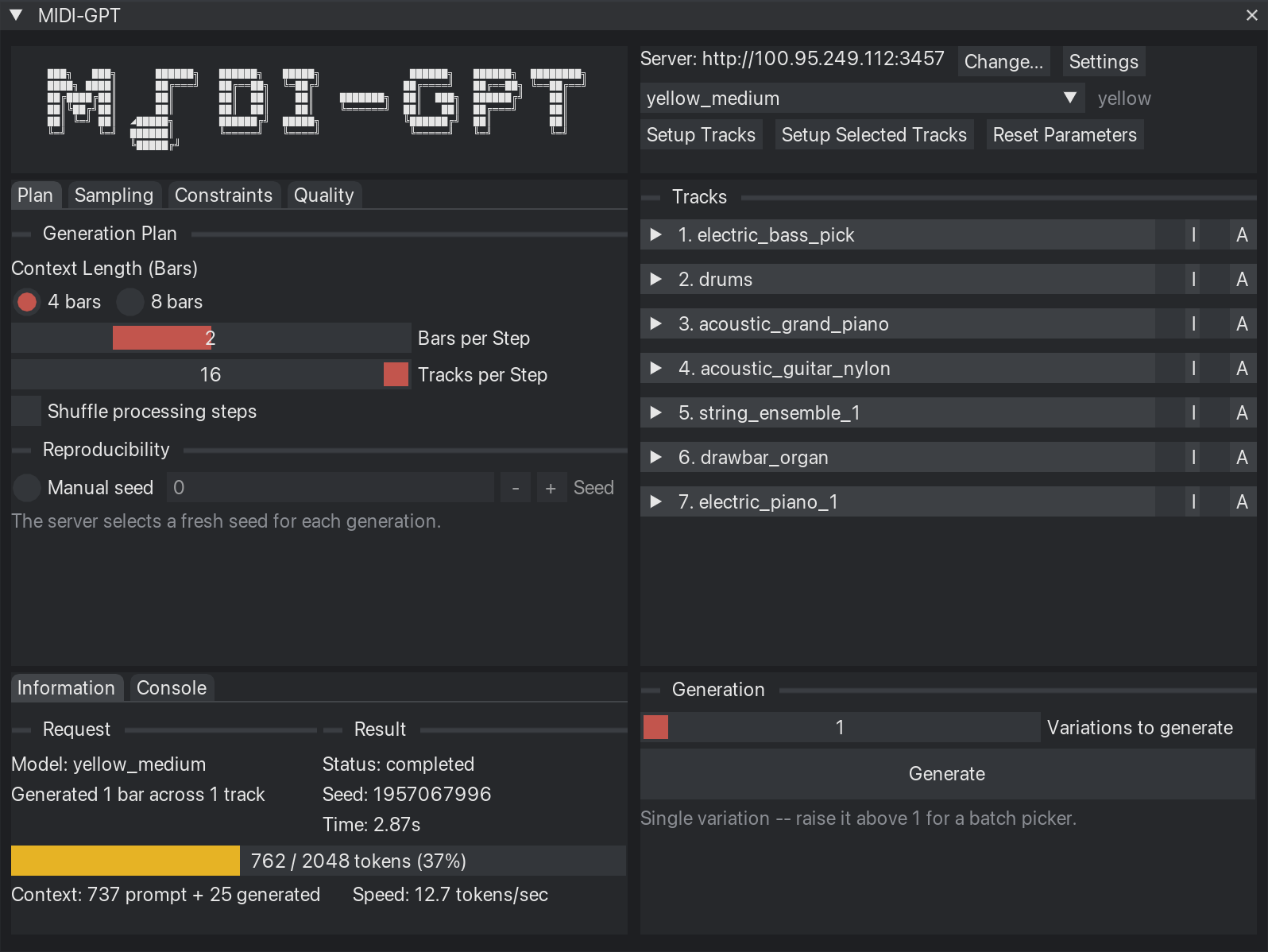
Task: Expand the 3. acoustic_grand_piano track
Action: coord(656,323)
